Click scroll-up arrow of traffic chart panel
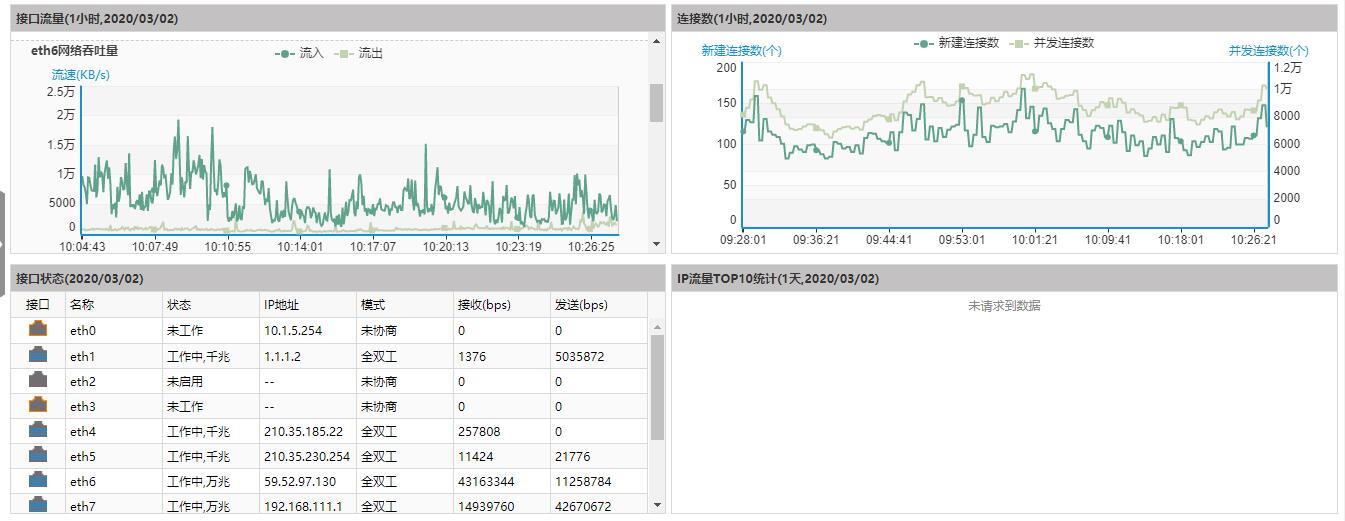This screenshot has height=521, width=1345. click(656, 41)
